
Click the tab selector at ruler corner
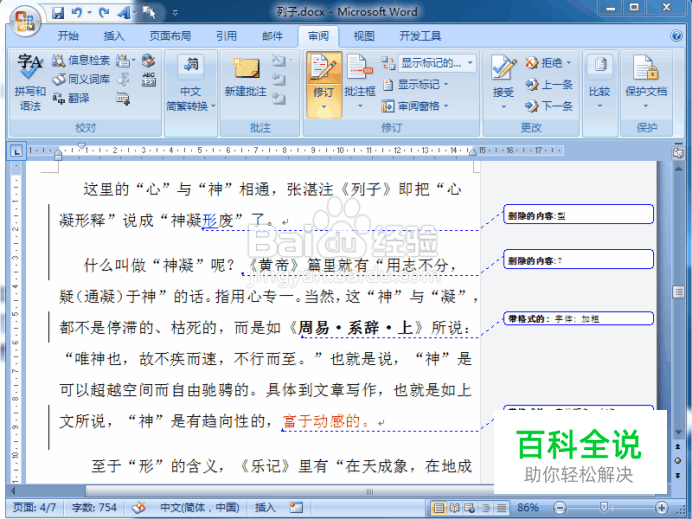tap(17, 151)
